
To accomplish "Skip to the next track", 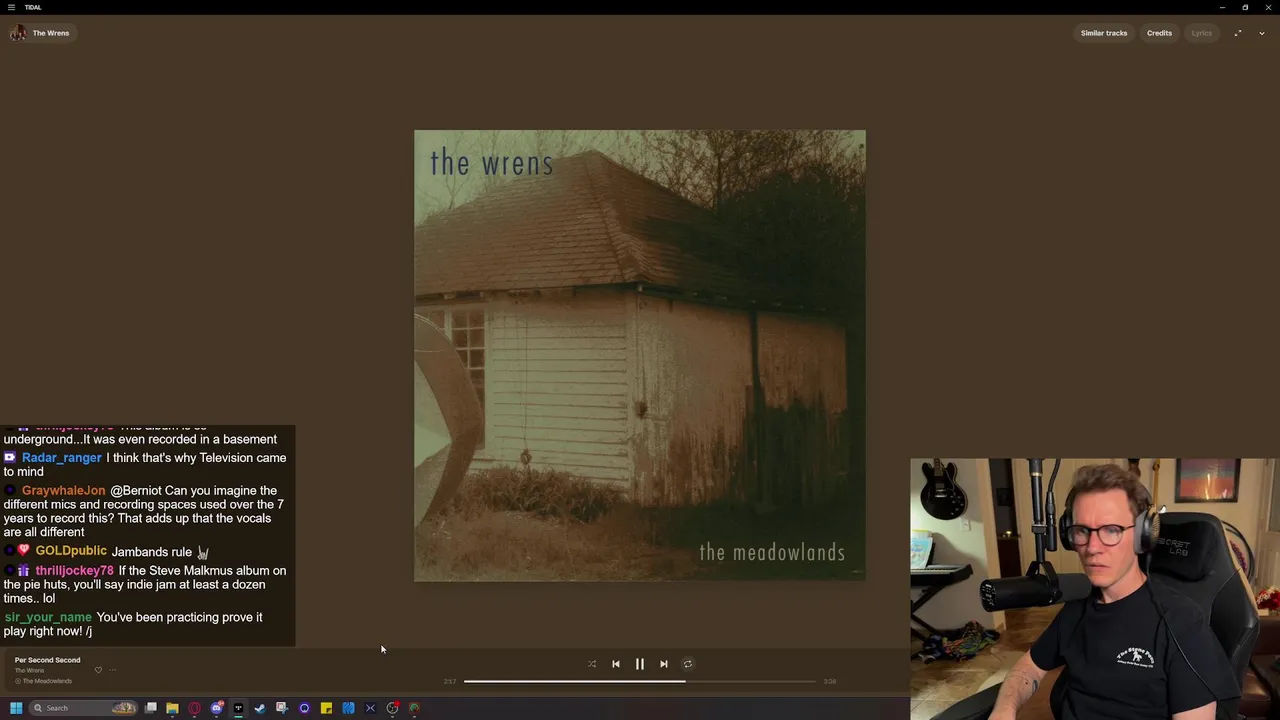I will coord(664,664).
